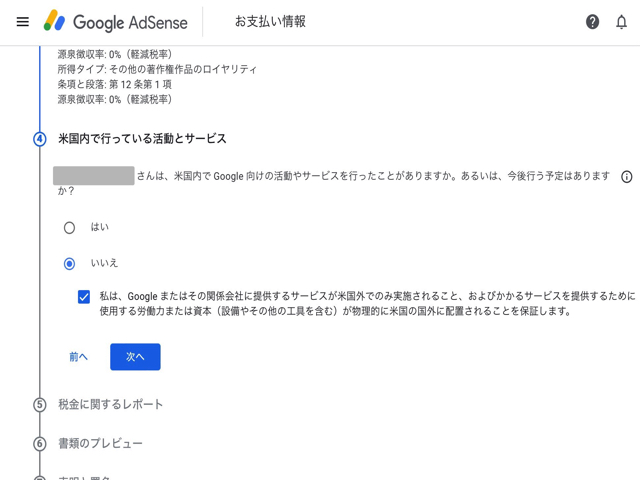Click the step 4 circle icon
640x480 pixels.
point(40,139)
